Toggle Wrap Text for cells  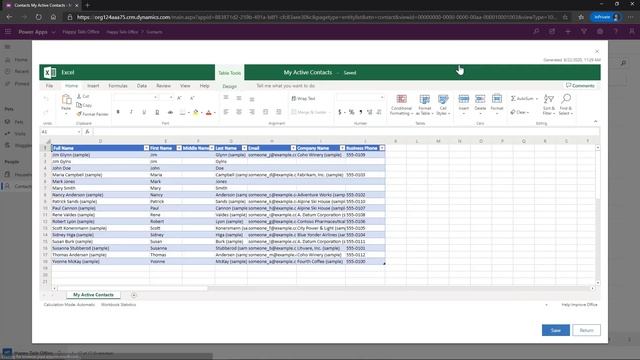(x=303, y=98)
